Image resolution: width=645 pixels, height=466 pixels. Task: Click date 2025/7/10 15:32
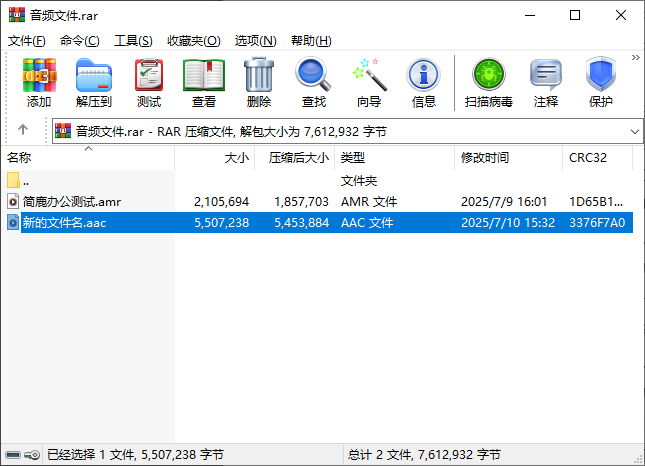click(508, 223)
